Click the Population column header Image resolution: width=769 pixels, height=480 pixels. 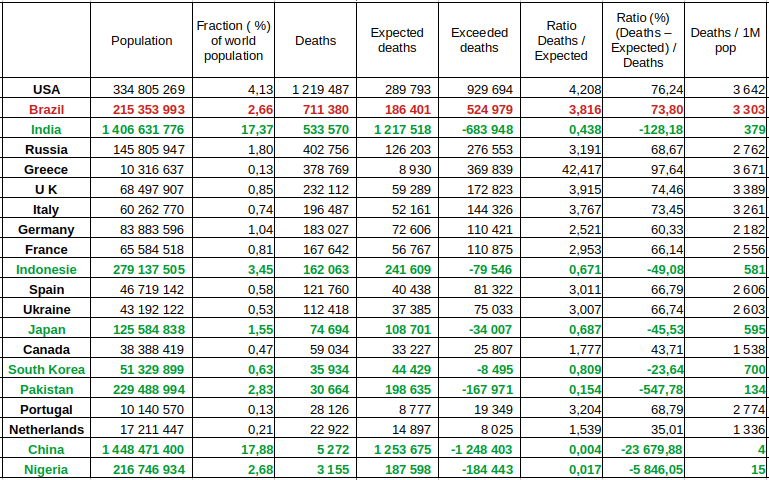coord(141,41)
